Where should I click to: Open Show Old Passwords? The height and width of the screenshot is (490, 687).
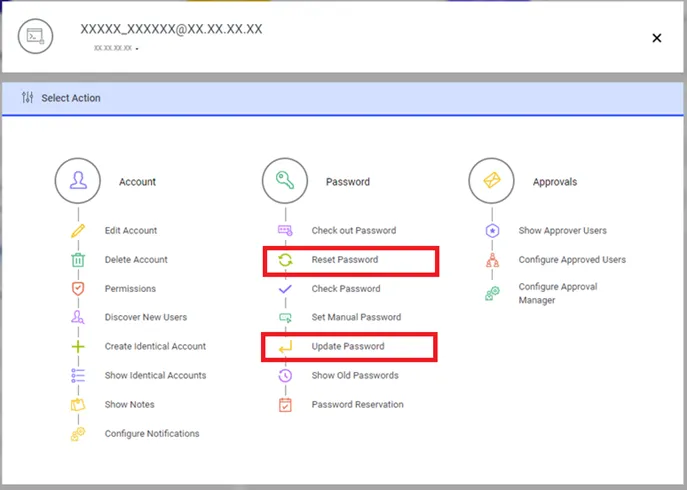[355, 375]
